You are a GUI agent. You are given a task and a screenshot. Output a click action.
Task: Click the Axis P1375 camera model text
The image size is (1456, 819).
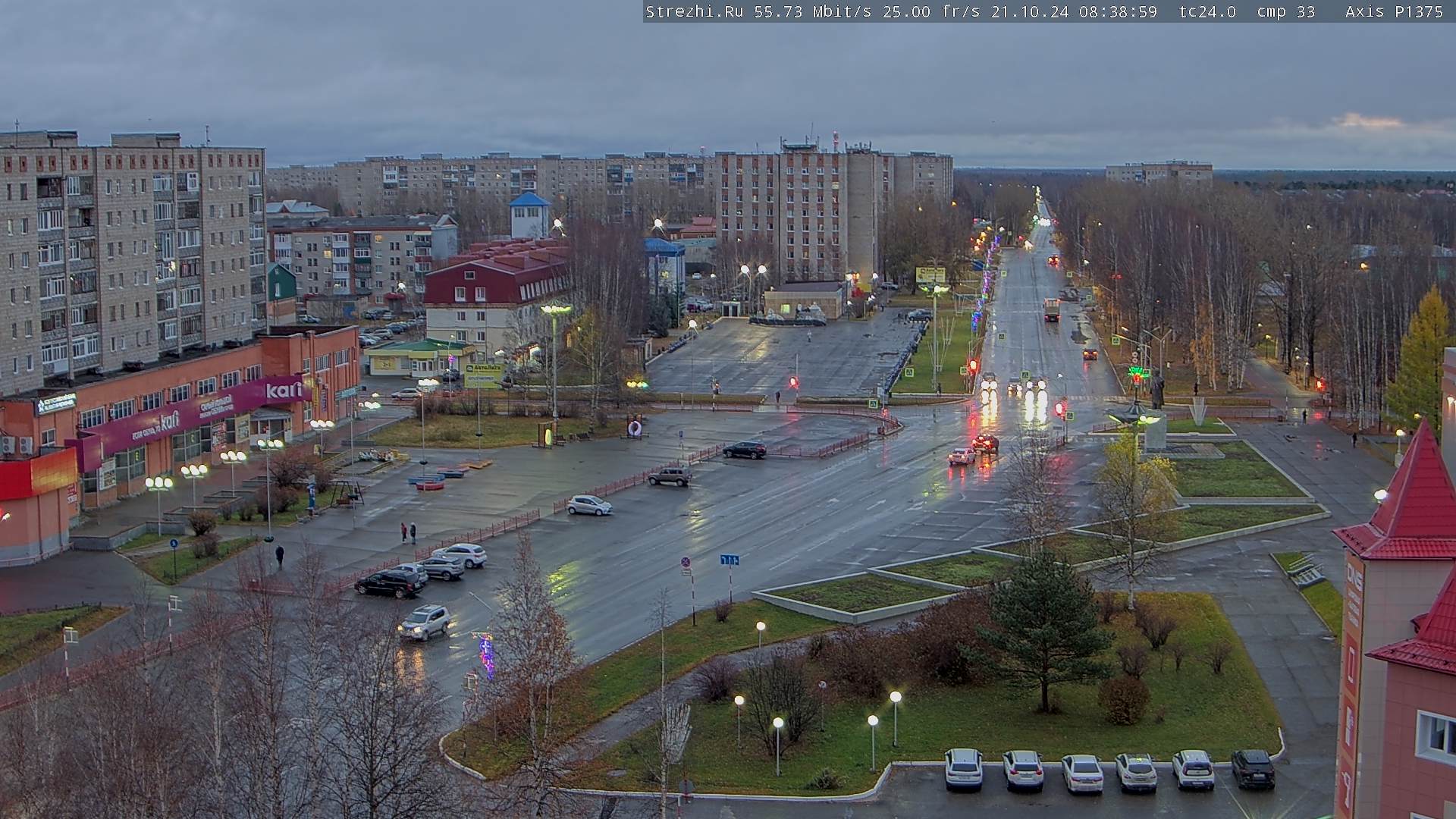point(1394,12)
